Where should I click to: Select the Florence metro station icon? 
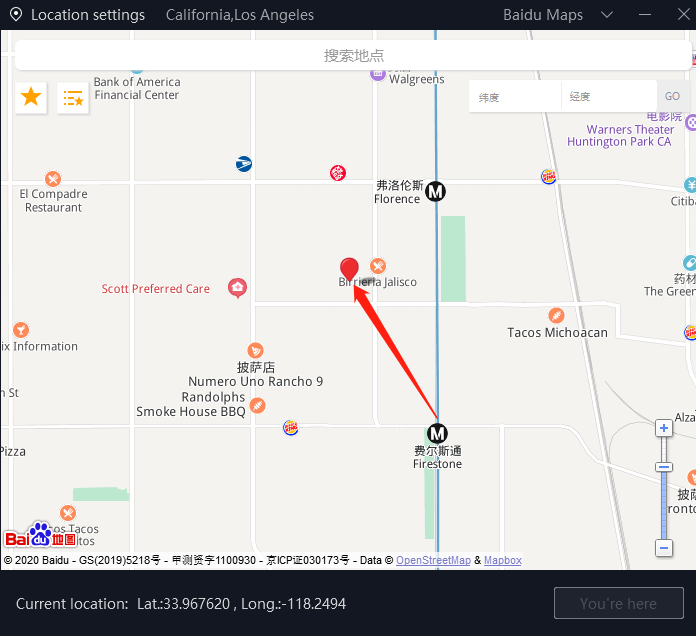click(435, 192)
